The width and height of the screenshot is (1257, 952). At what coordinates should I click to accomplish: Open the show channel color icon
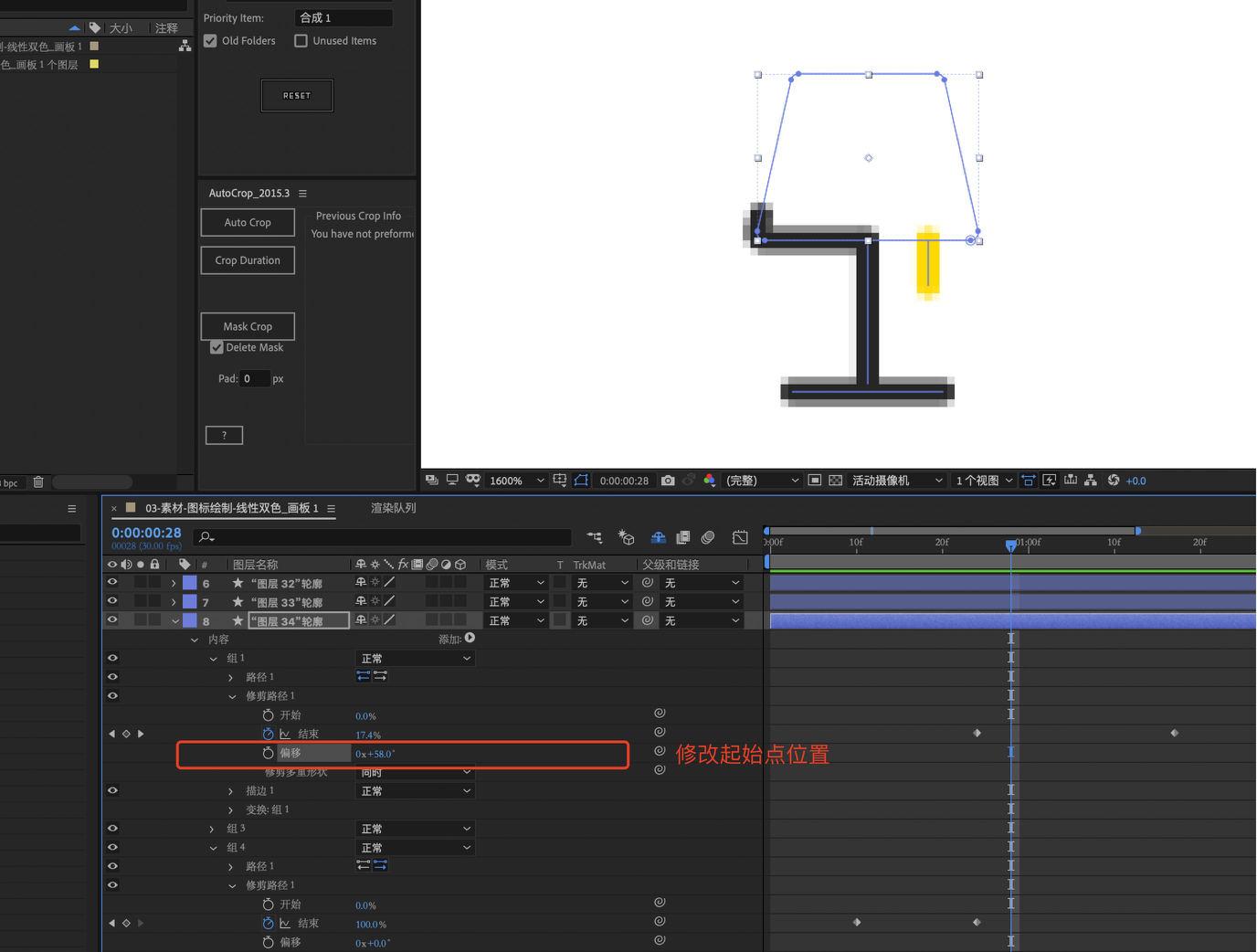709,481
